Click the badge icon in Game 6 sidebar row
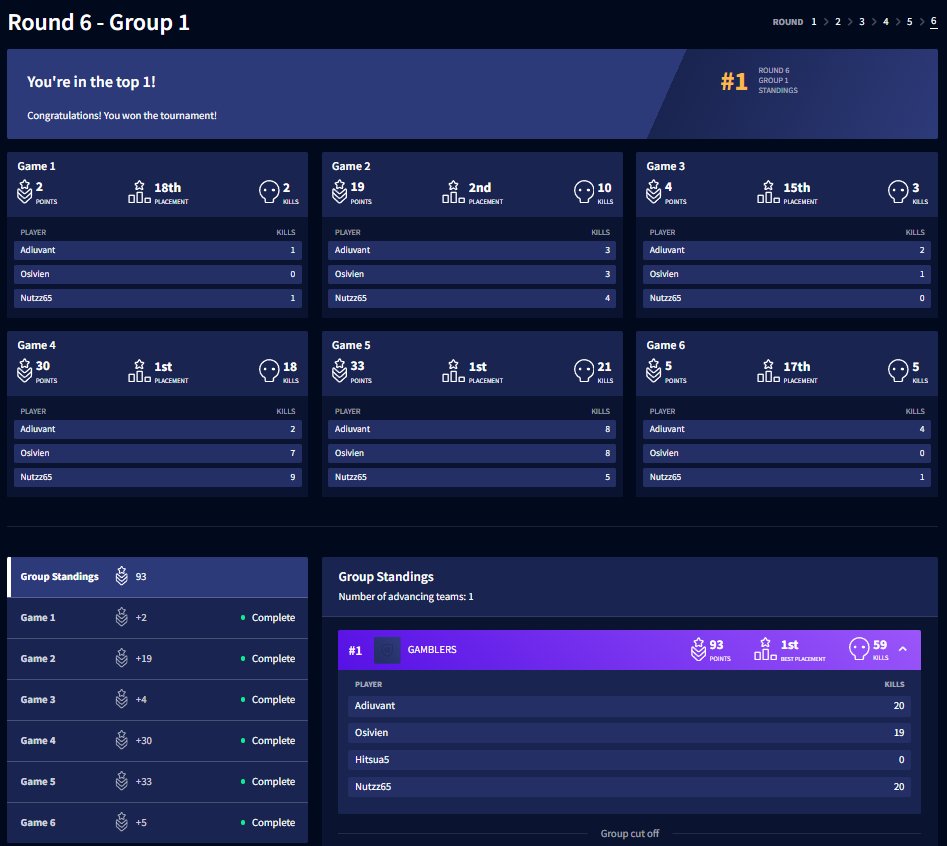Viewport: 947px width, 846px height. click(x=121, y=822)
